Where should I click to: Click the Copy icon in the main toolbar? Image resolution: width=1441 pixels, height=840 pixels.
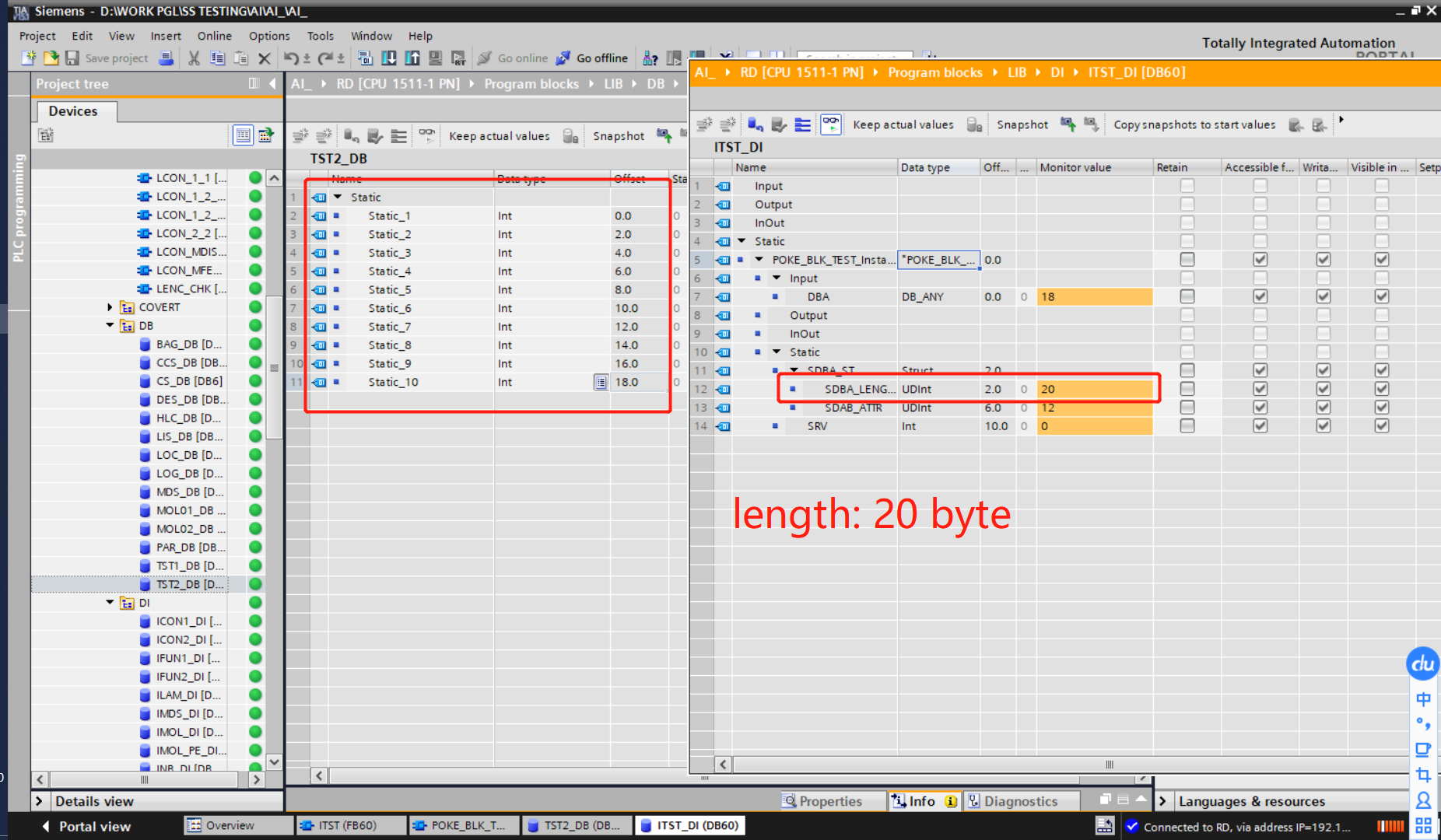point(218,58)
